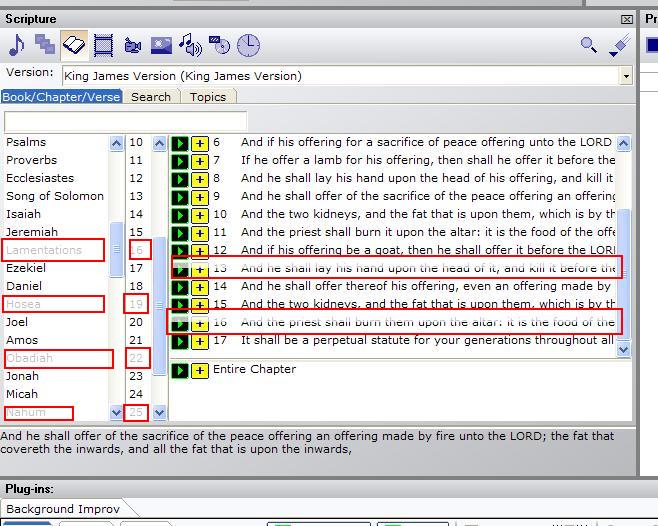Click verse list scrollbar down arrow

(x=624, y=350)
